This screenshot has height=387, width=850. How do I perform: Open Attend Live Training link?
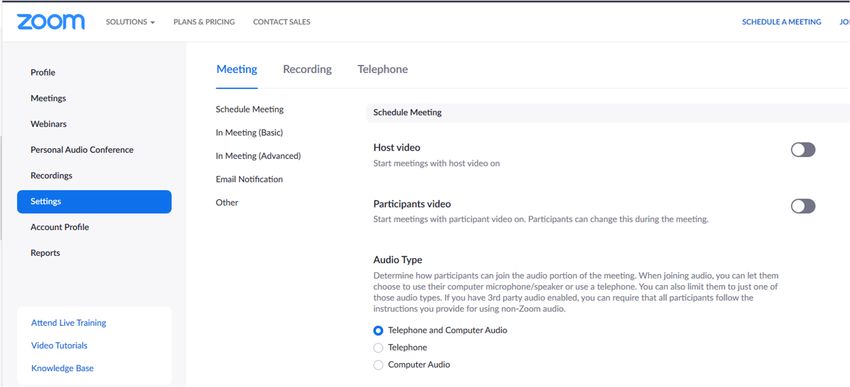point(68,323)
